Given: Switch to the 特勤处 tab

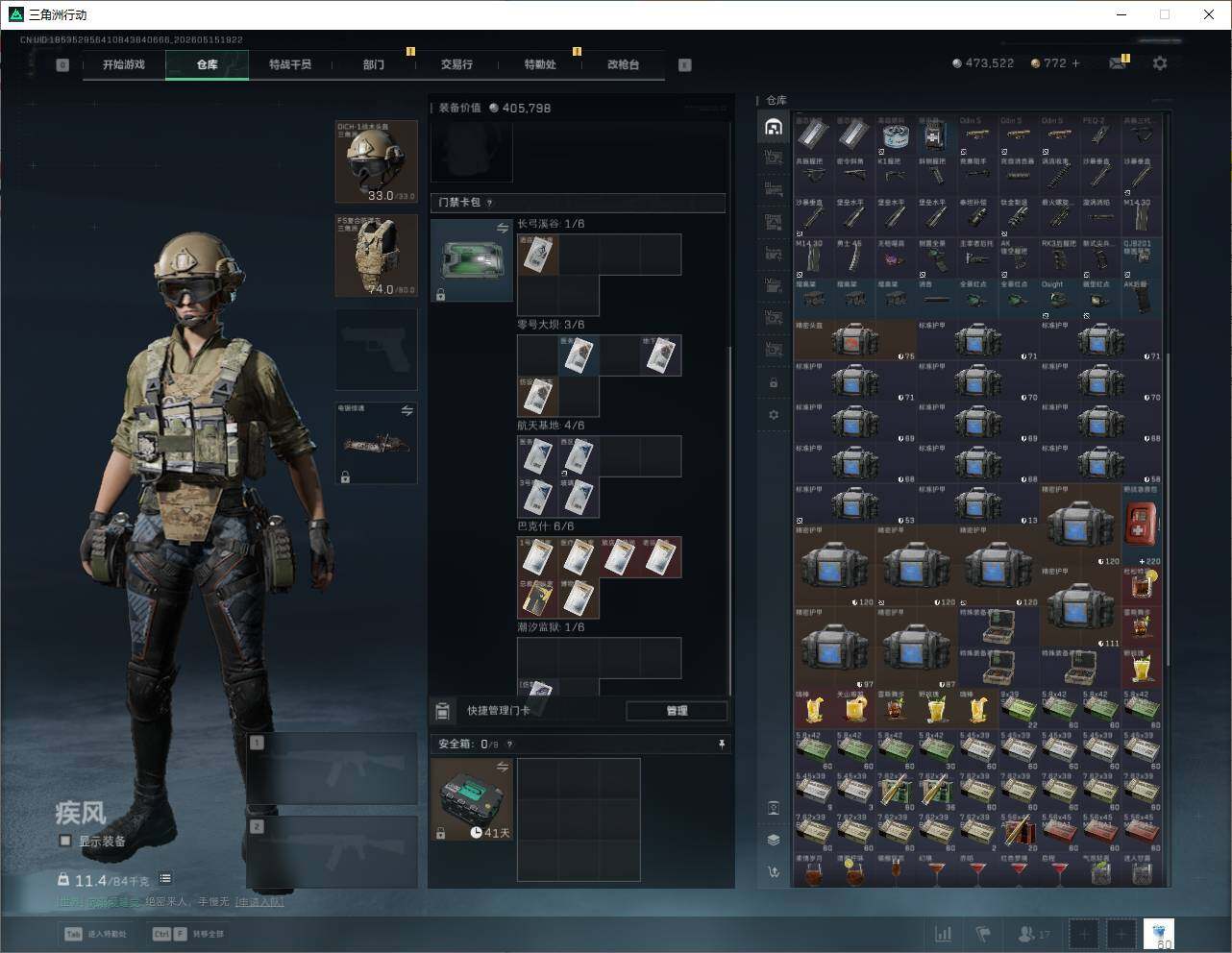Looking at the screenshot, I should coord(540,64).
